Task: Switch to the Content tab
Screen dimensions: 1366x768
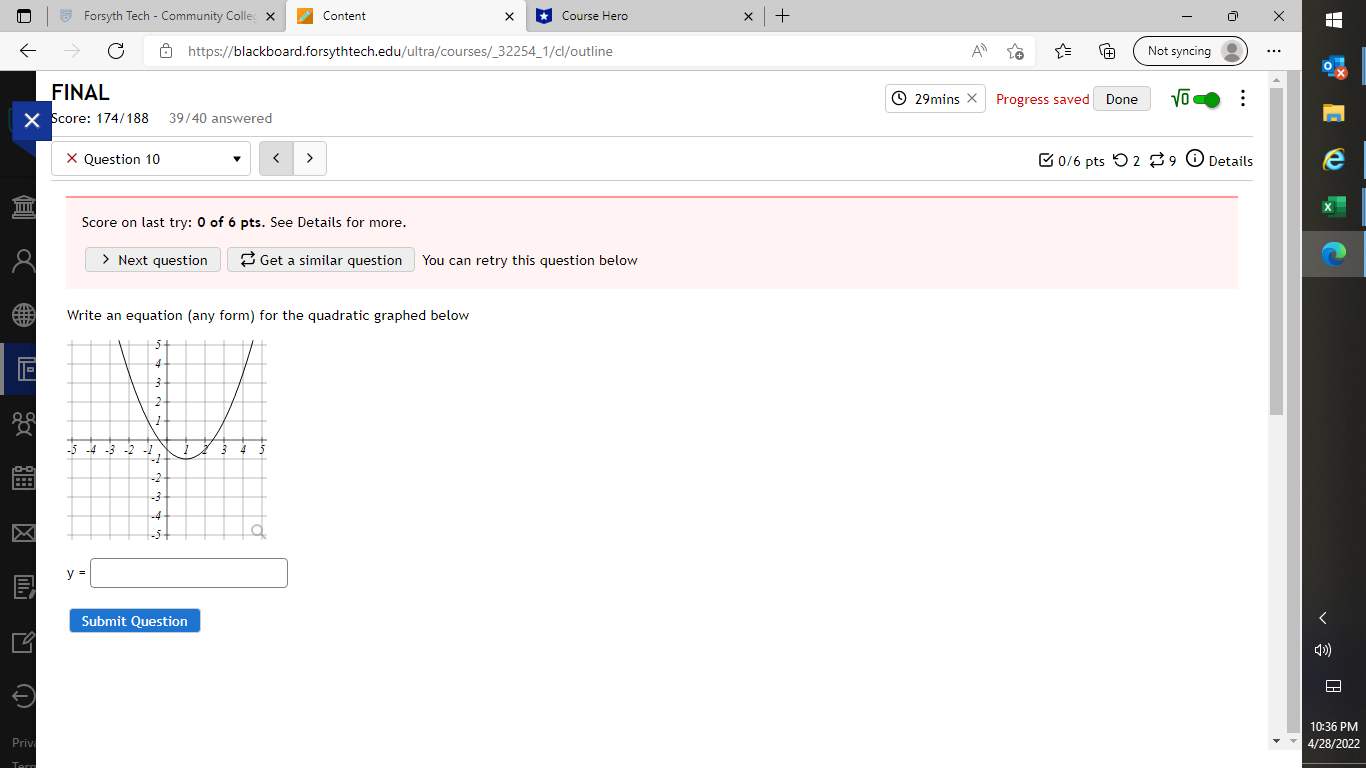Action: click(x=404, y=16)
